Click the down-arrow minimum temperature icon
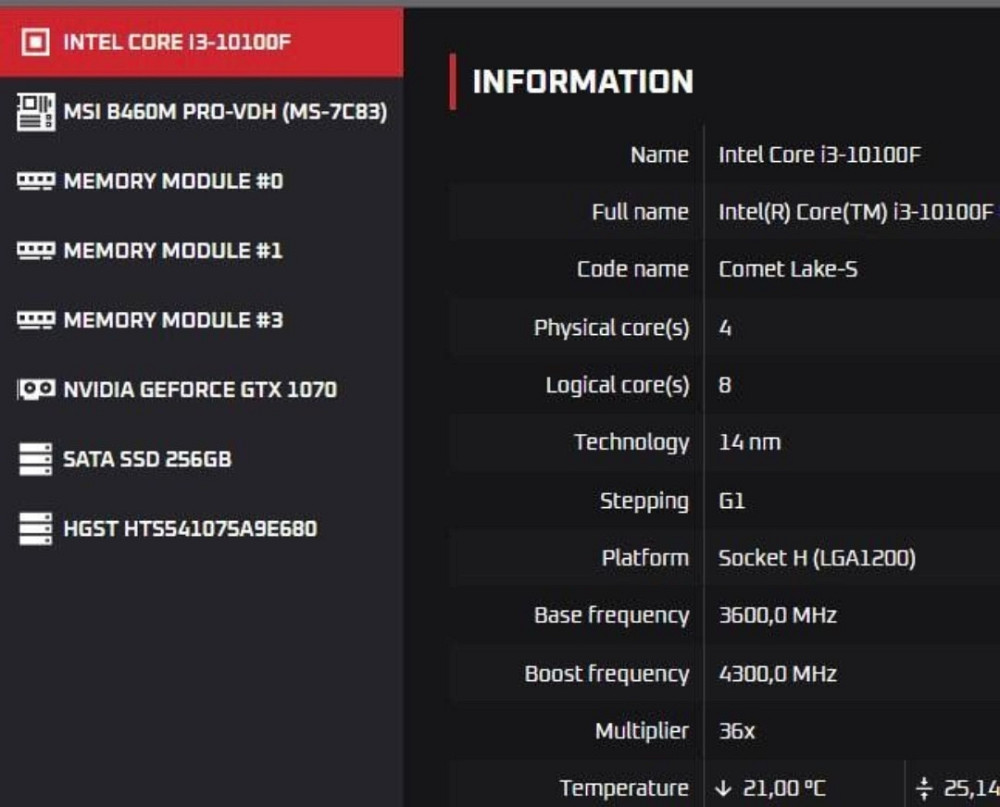This screenshot has height=807, width=1000. point(724,789)
